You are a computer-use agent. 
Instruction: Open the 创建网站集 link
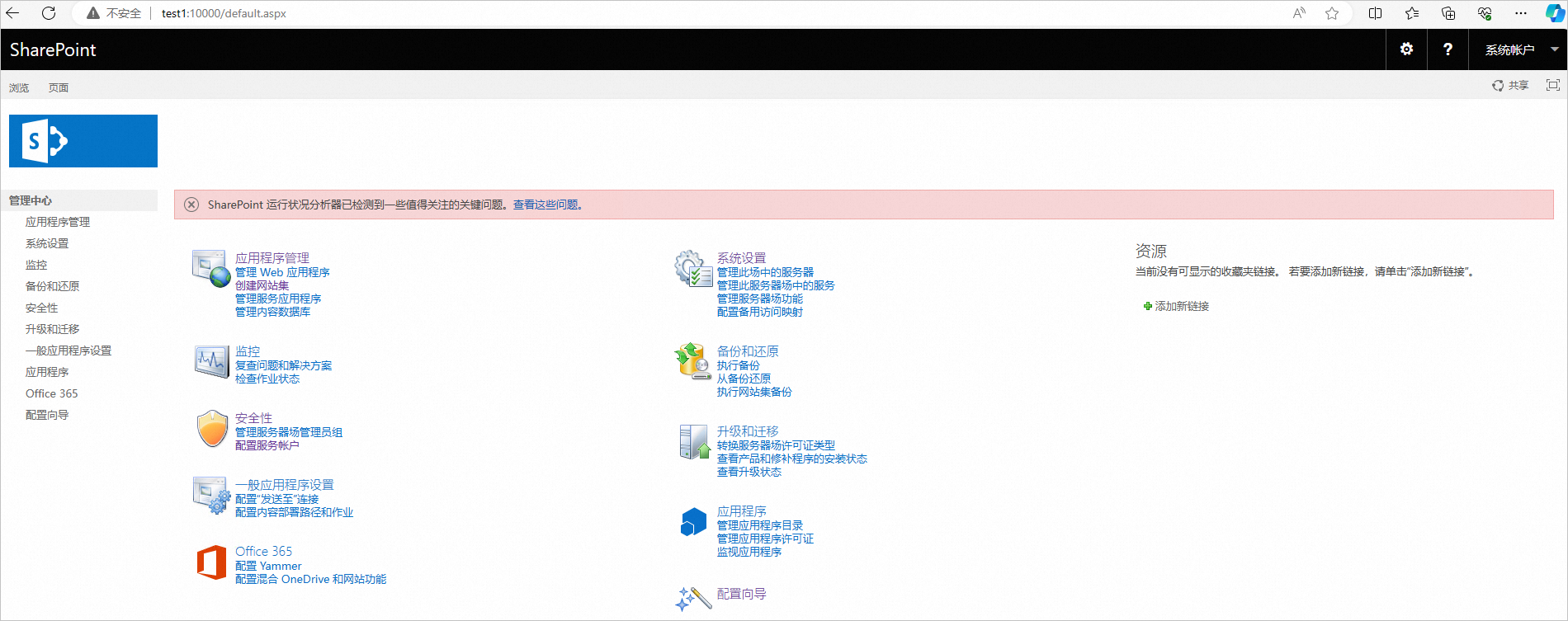click(262, 285)
